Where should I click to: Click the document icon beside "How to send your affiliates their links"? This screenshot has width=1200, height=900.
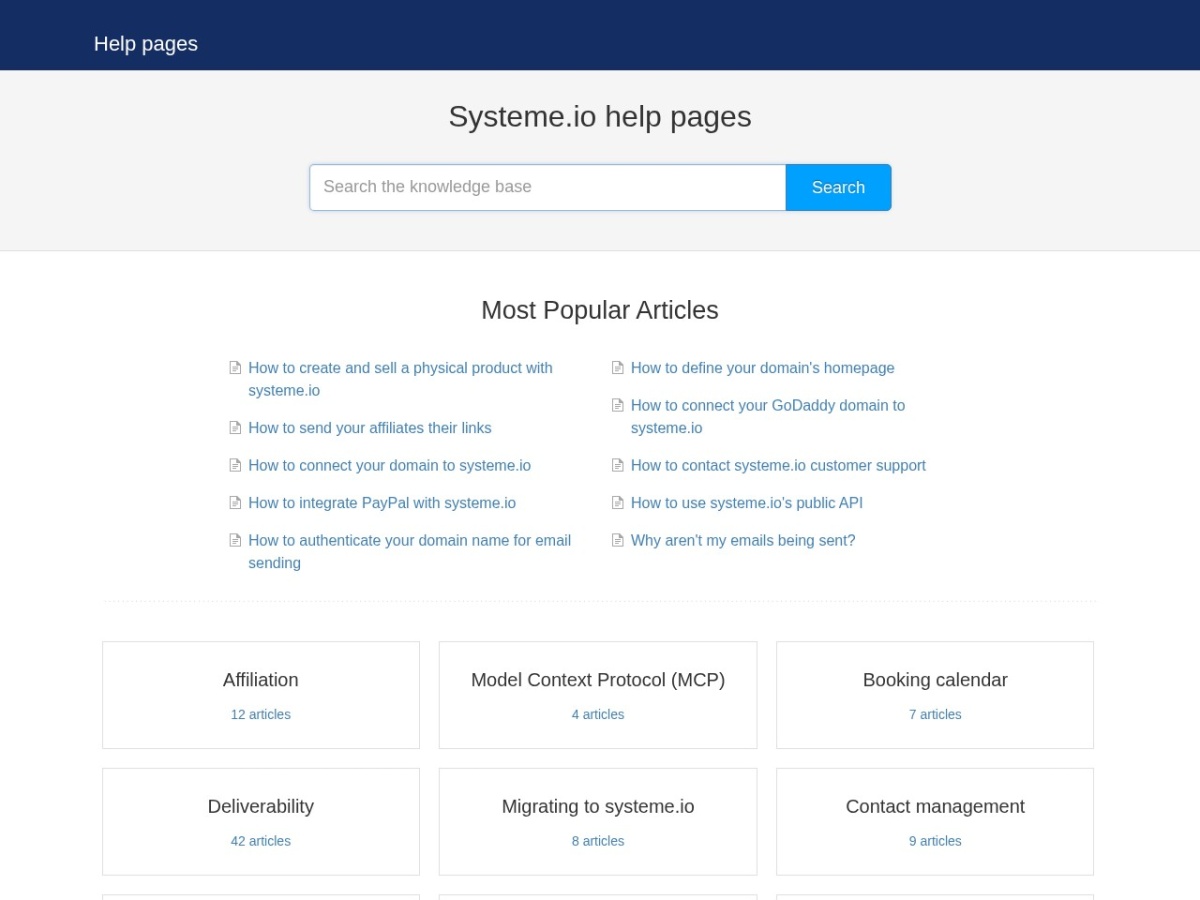pyautogui.click(x=235, y=428)
